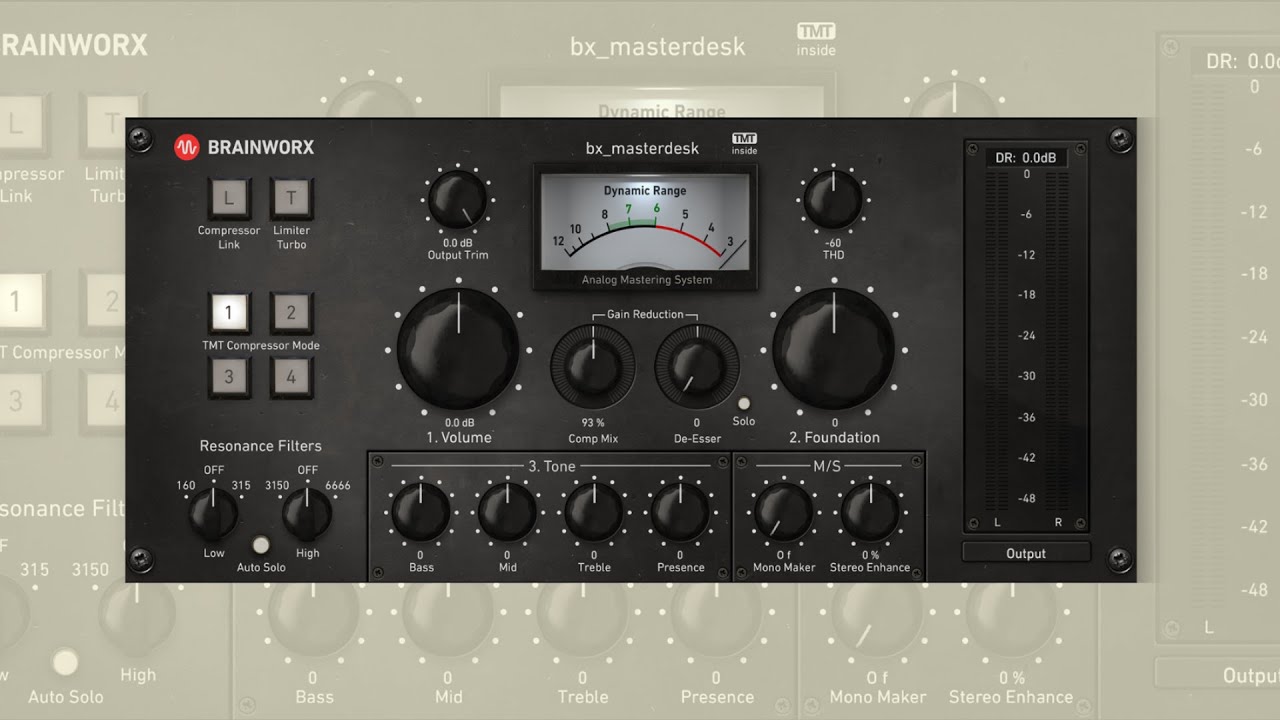Click the Mid tone knob
Viewport: 1280px width, 720px height.
[x=507, y=511]
